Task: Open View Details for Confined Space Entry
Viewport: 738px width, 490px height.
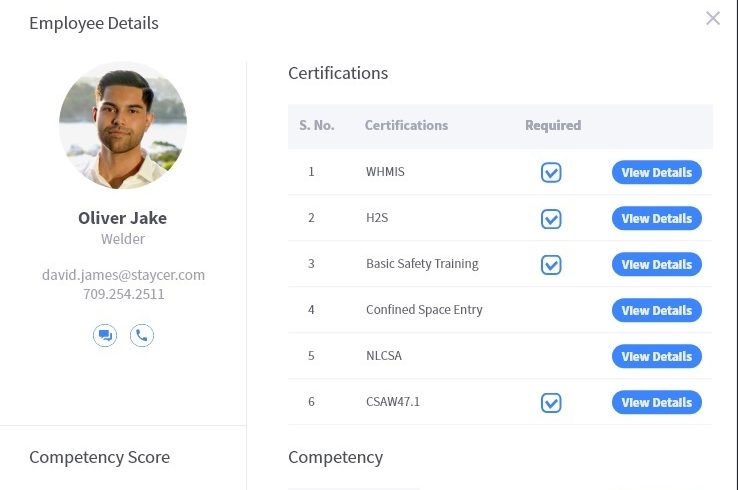Action: click(656, 311)
